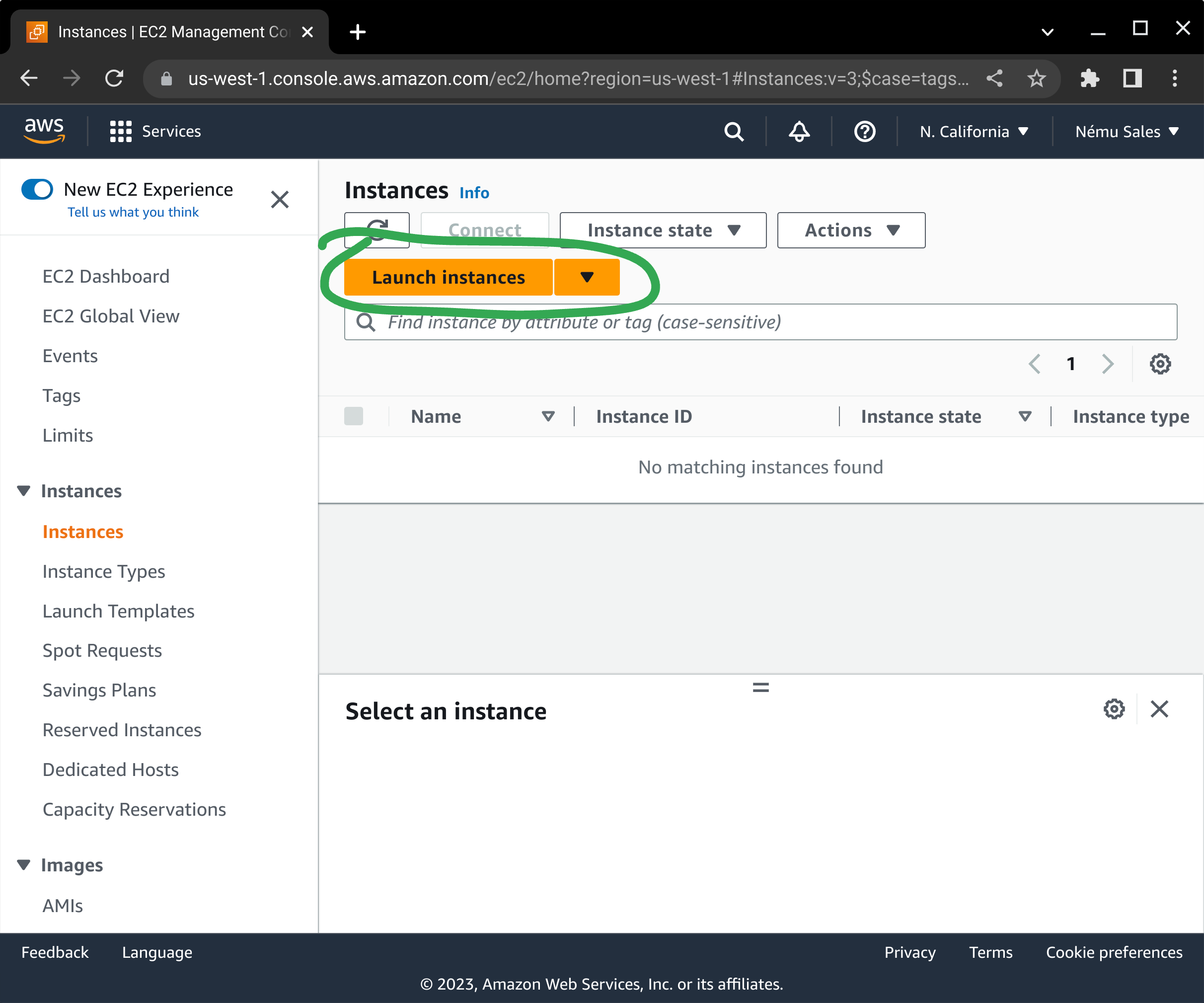Select Instances under the Instances section

83,532
